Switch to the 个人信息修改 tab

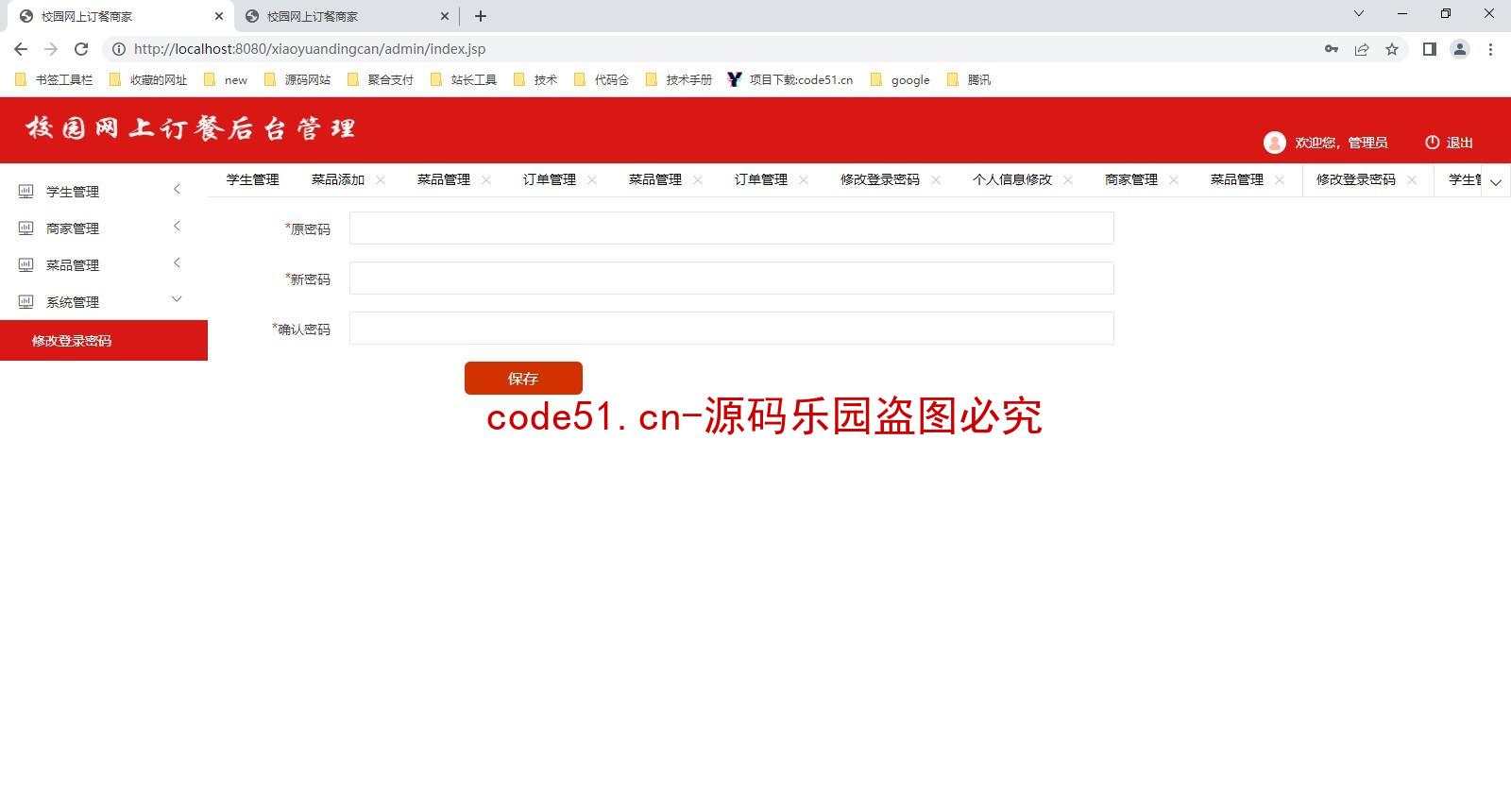pyautogui.click(x=1012, y=179)
